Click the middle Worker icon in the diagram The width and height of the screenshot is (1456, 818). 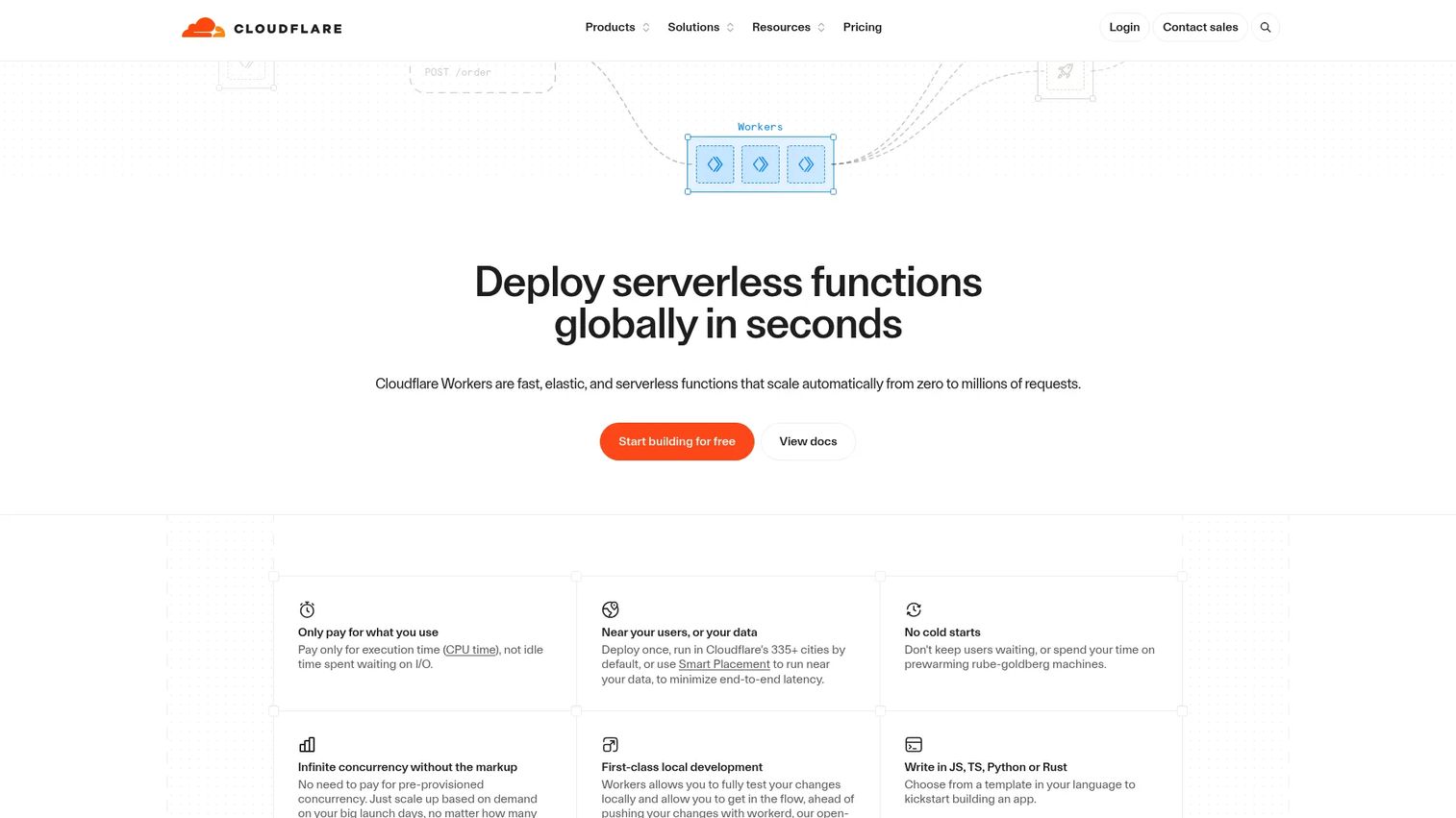(x=761, y=164)
